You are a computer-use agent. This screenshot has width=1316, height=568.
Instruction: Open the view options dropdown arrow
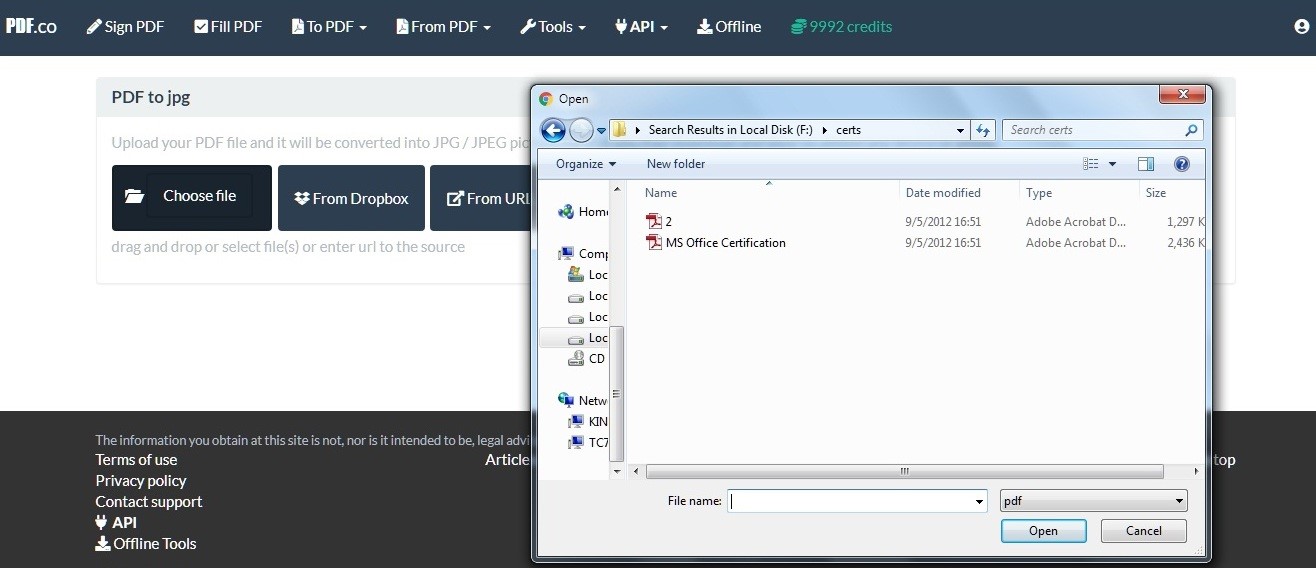click(x=1112, y=164)
